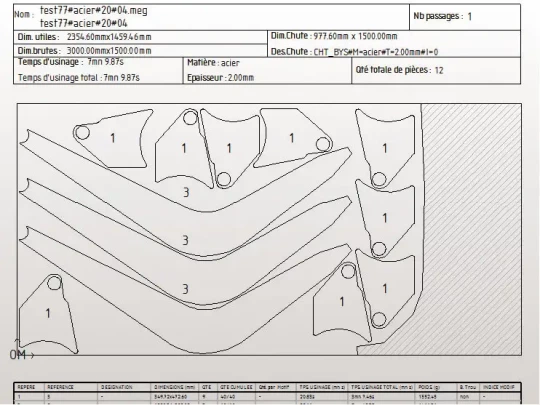Click the non cell in first table row
Screen dimensions: 540x405
pos(464,397)
